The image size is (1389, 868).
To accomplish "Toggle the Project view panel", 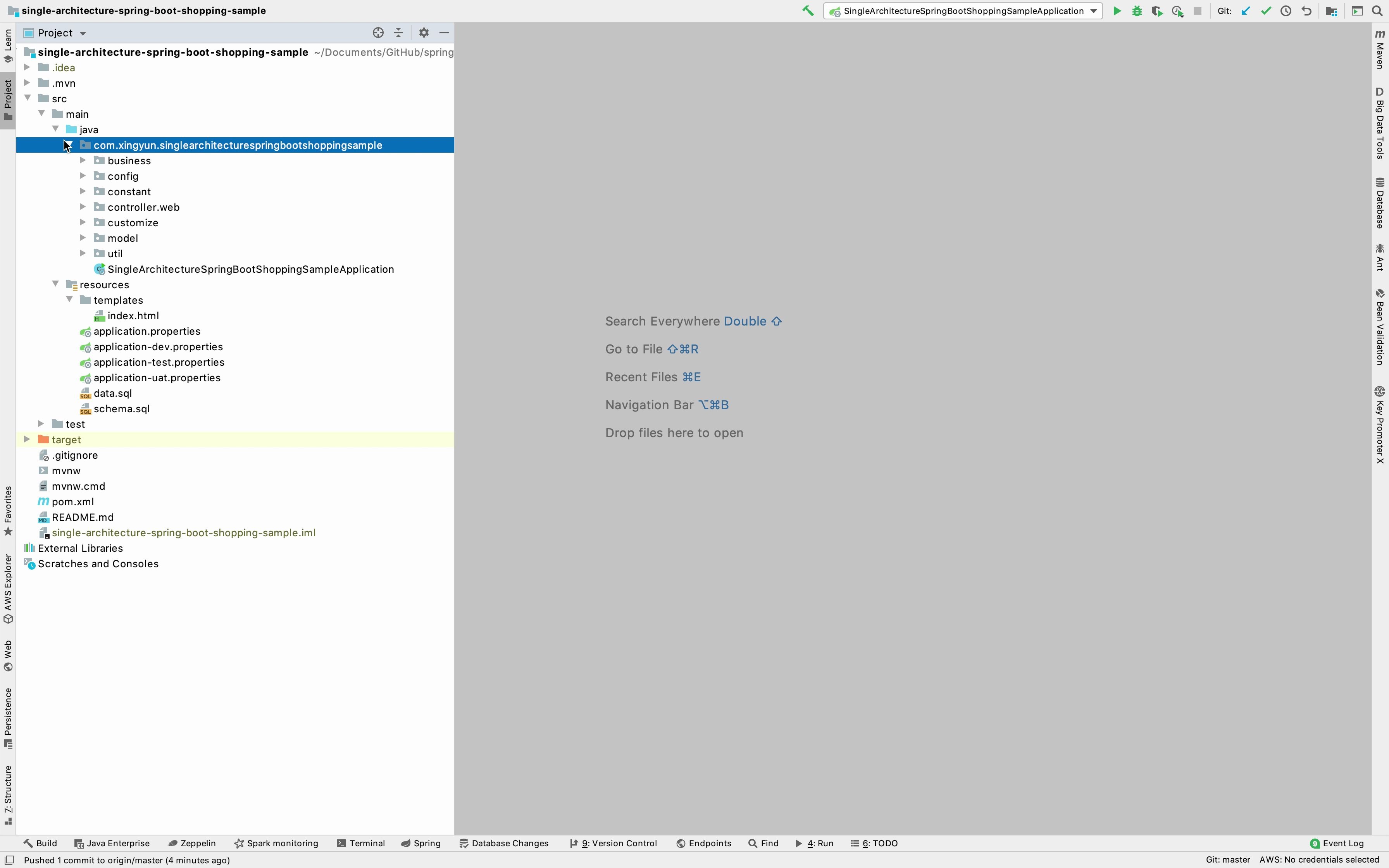I will point(9,93).
